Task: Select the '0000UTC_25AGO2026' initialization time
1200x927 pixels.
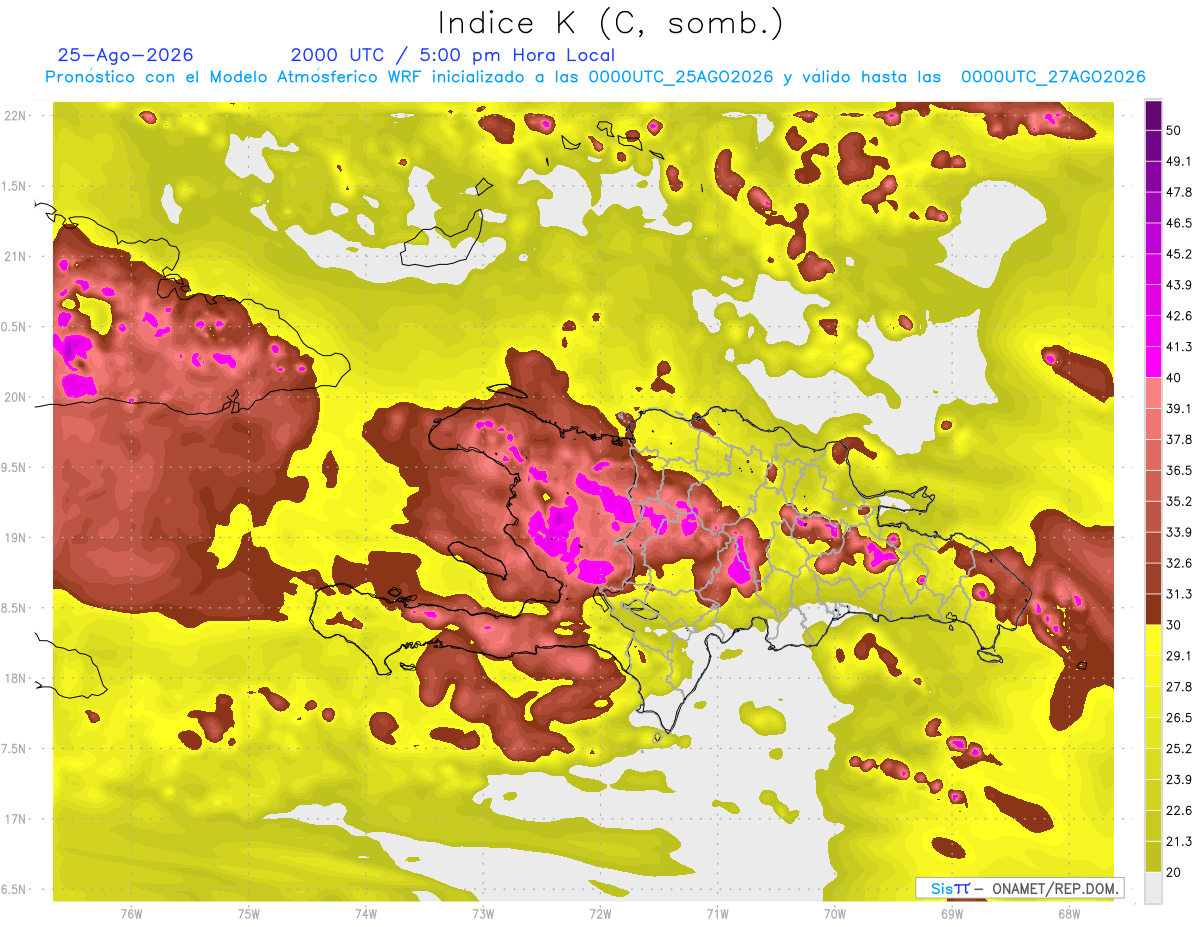Action: coord(680,77)
